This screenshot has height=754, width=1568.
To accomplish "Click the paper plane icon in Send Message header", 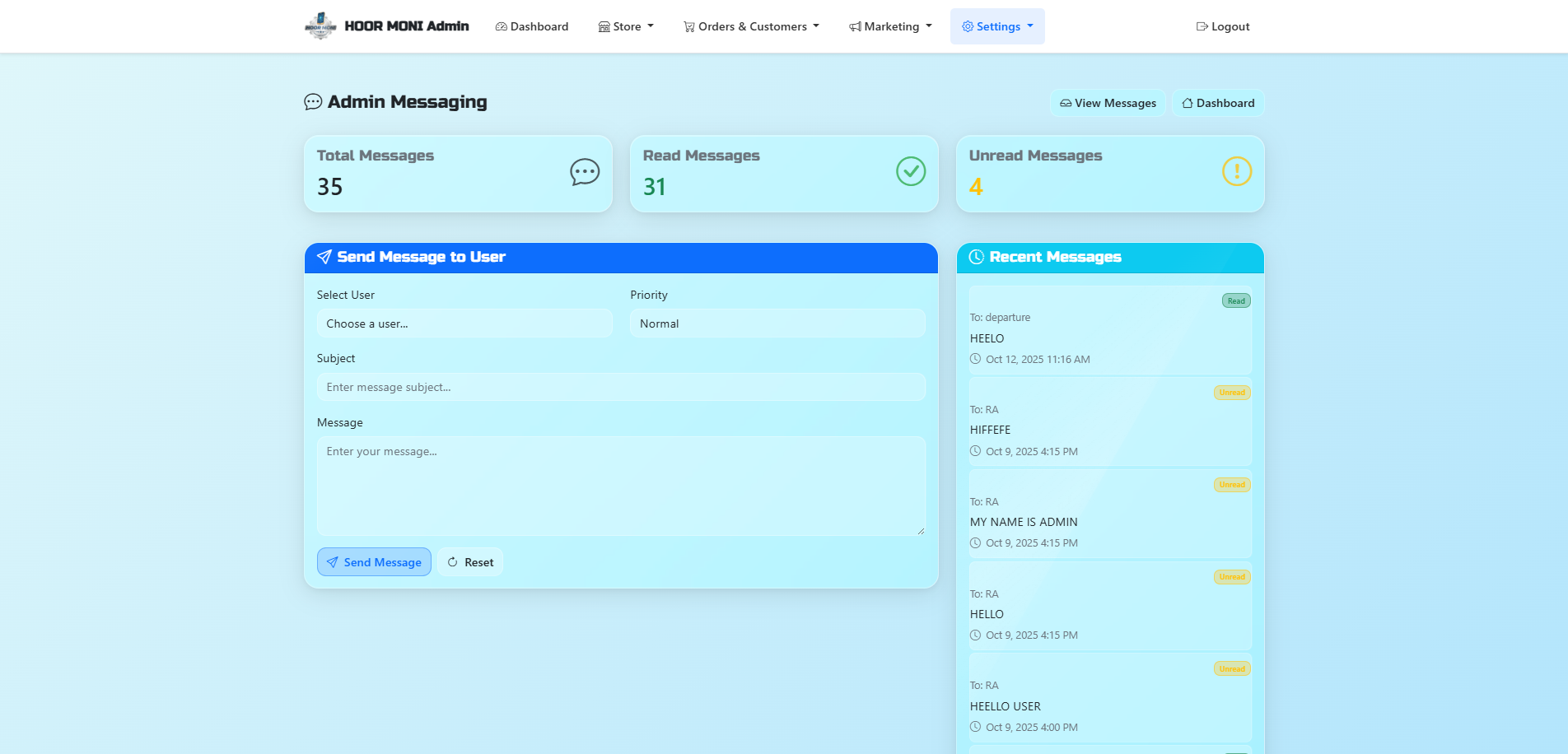I will [x=324, y=257].
